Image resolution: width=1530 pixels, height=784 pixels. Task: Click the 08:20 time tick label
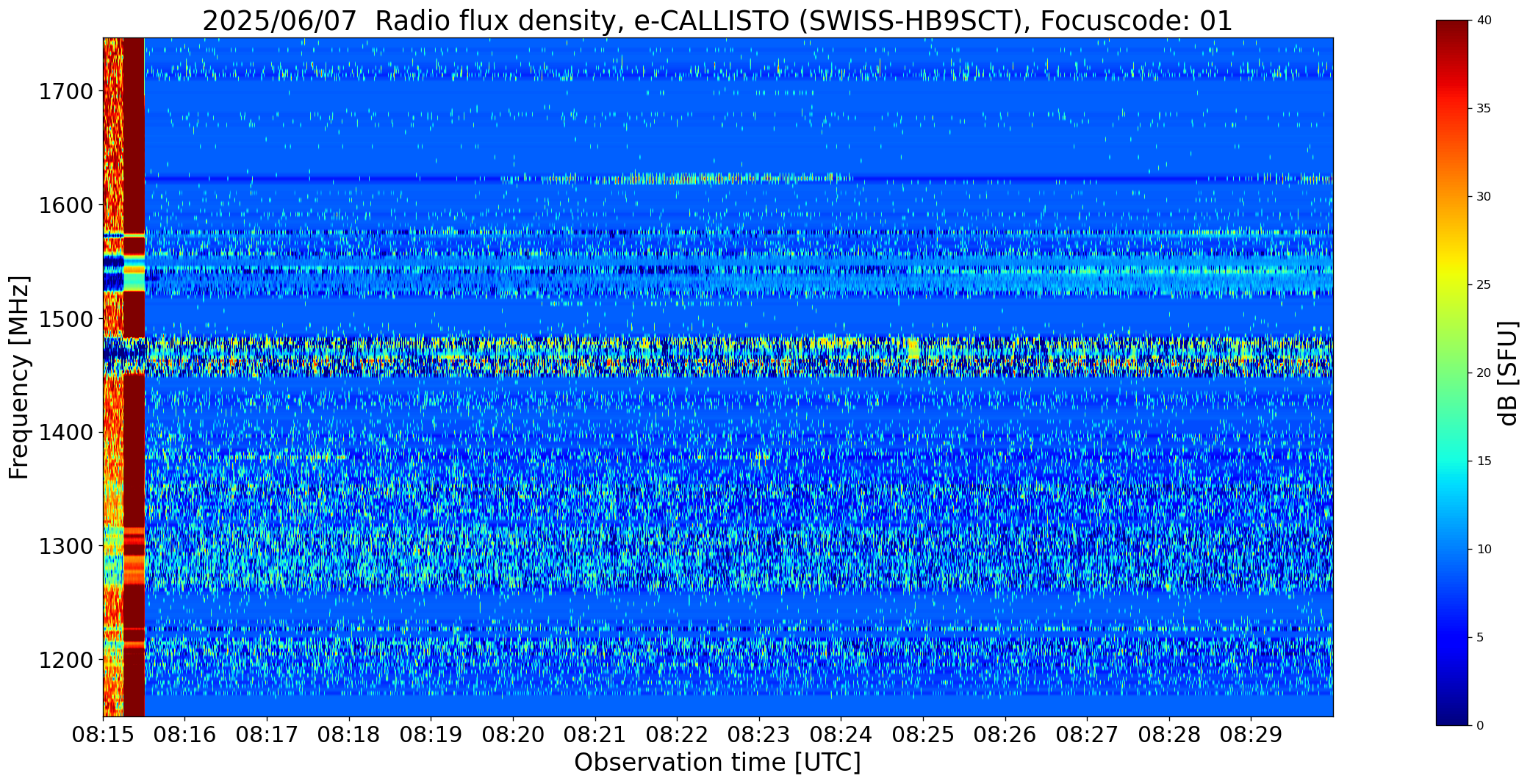tap(513, 735)
